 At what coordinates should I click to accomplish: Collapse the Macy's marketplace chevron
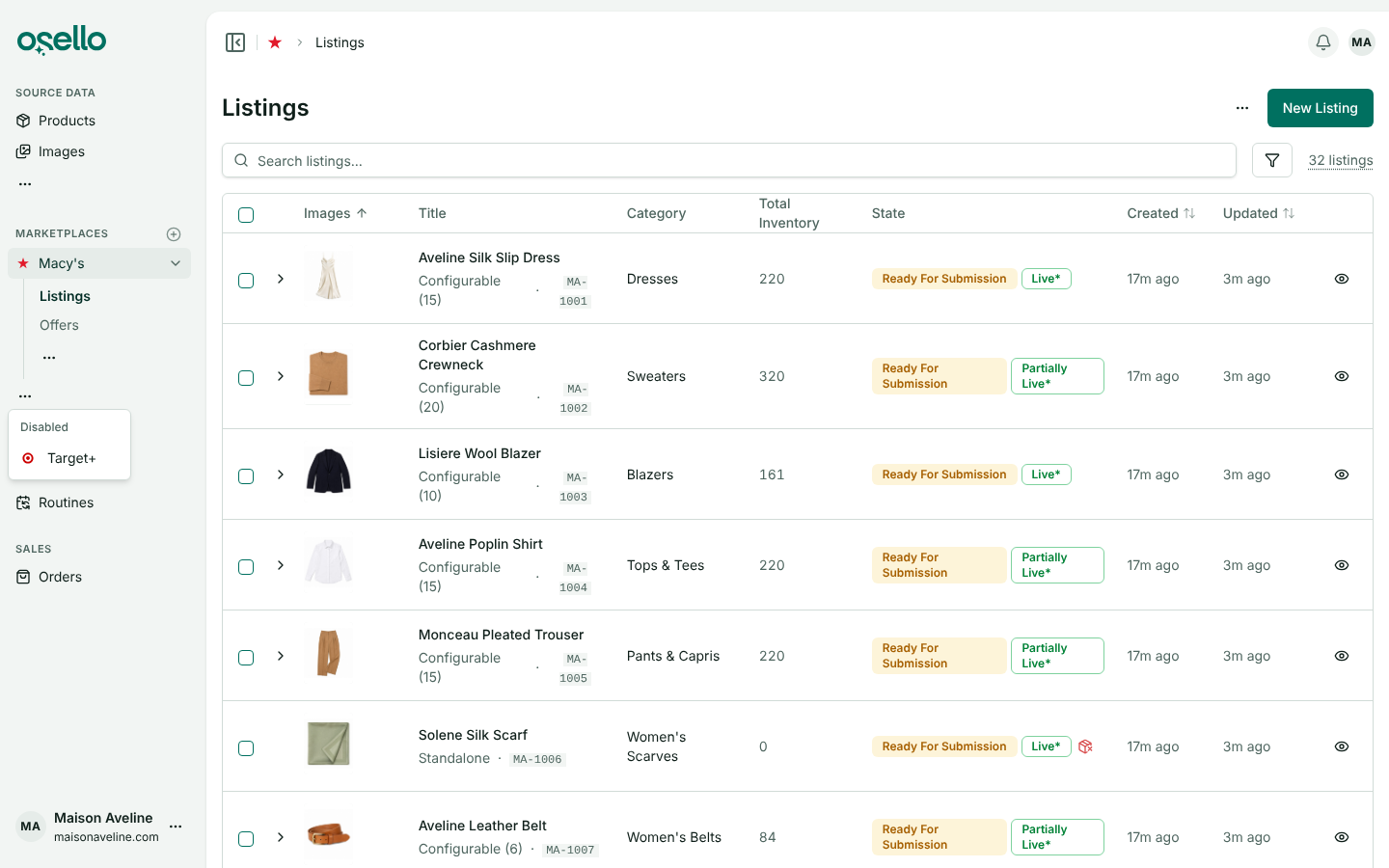176,263
